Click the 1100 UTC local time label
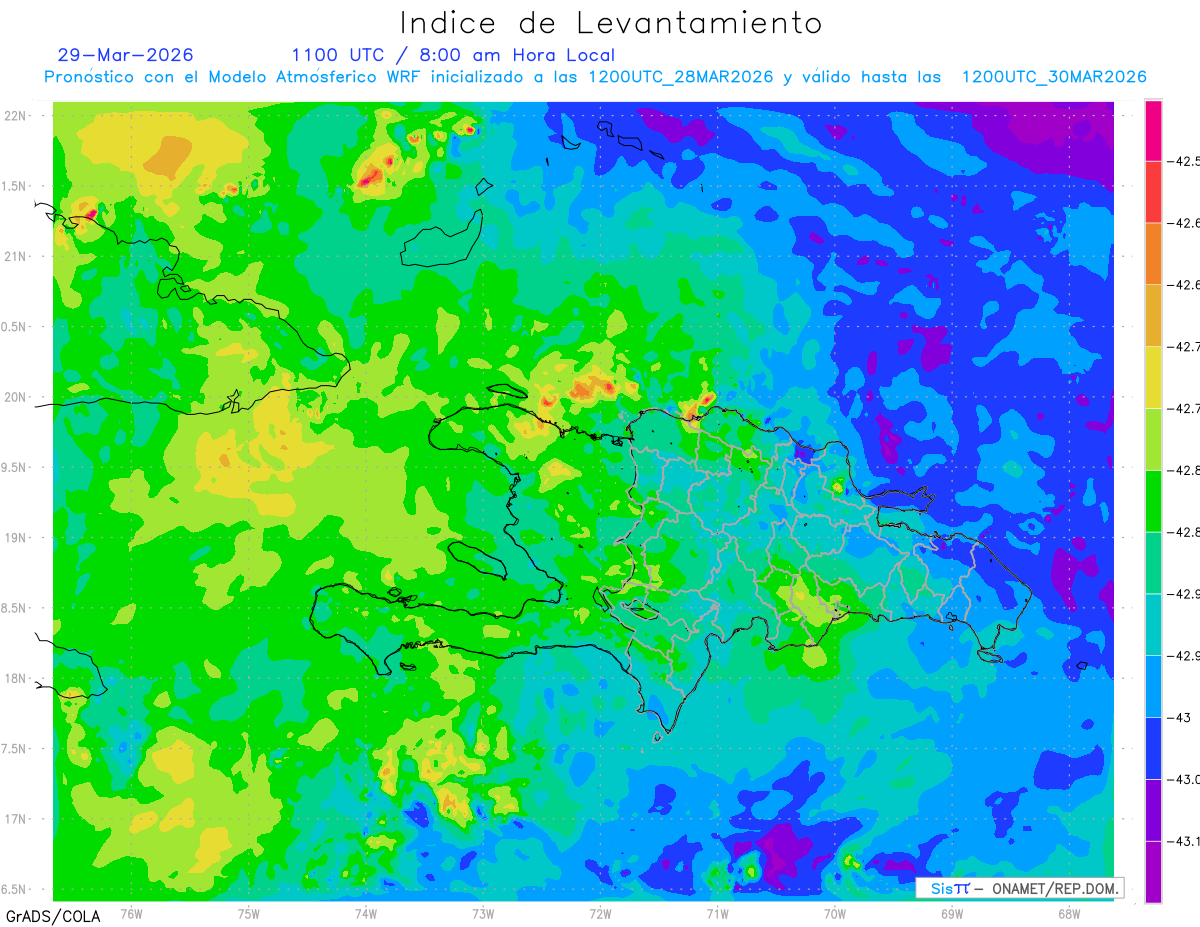The height and width of the screenshot is (927, 1200). click(x=453, y=55)
